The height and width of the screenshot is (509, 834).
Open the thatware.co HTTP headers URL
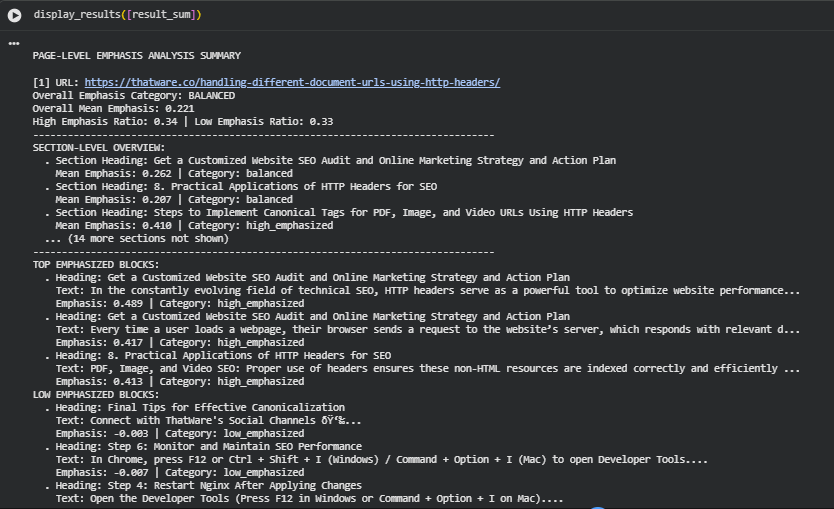point(292,82)
